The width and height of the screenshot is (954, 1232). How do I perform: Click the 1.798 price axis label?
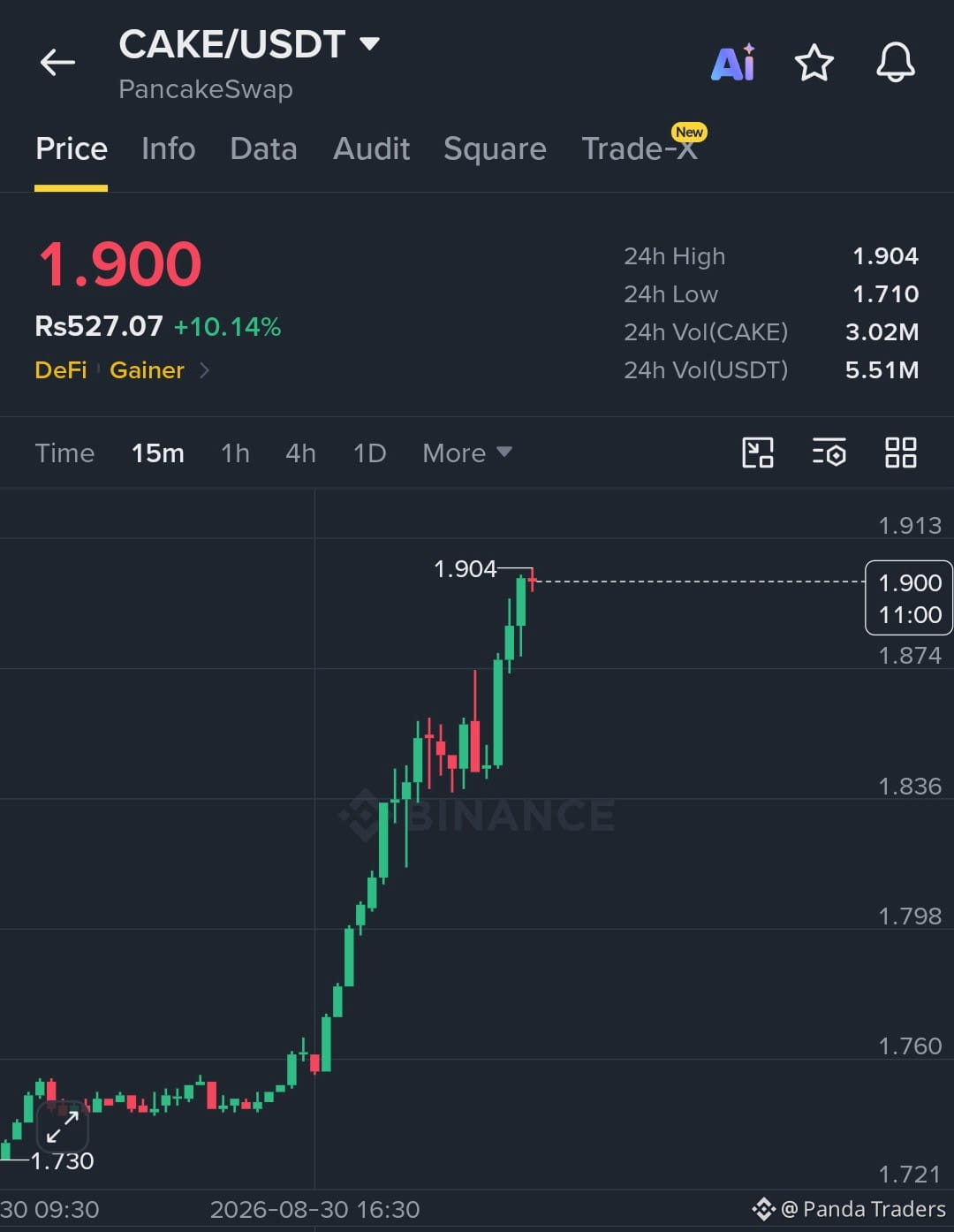coord(910,916)
